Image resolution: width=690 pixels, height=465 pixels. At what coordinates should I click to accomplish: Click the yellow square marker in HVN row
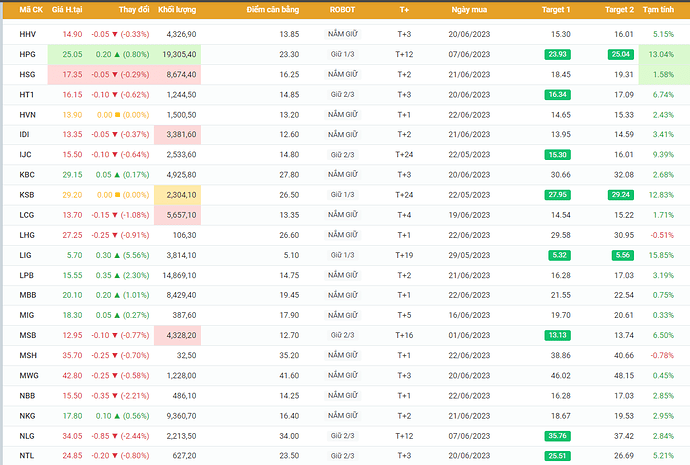117,115
